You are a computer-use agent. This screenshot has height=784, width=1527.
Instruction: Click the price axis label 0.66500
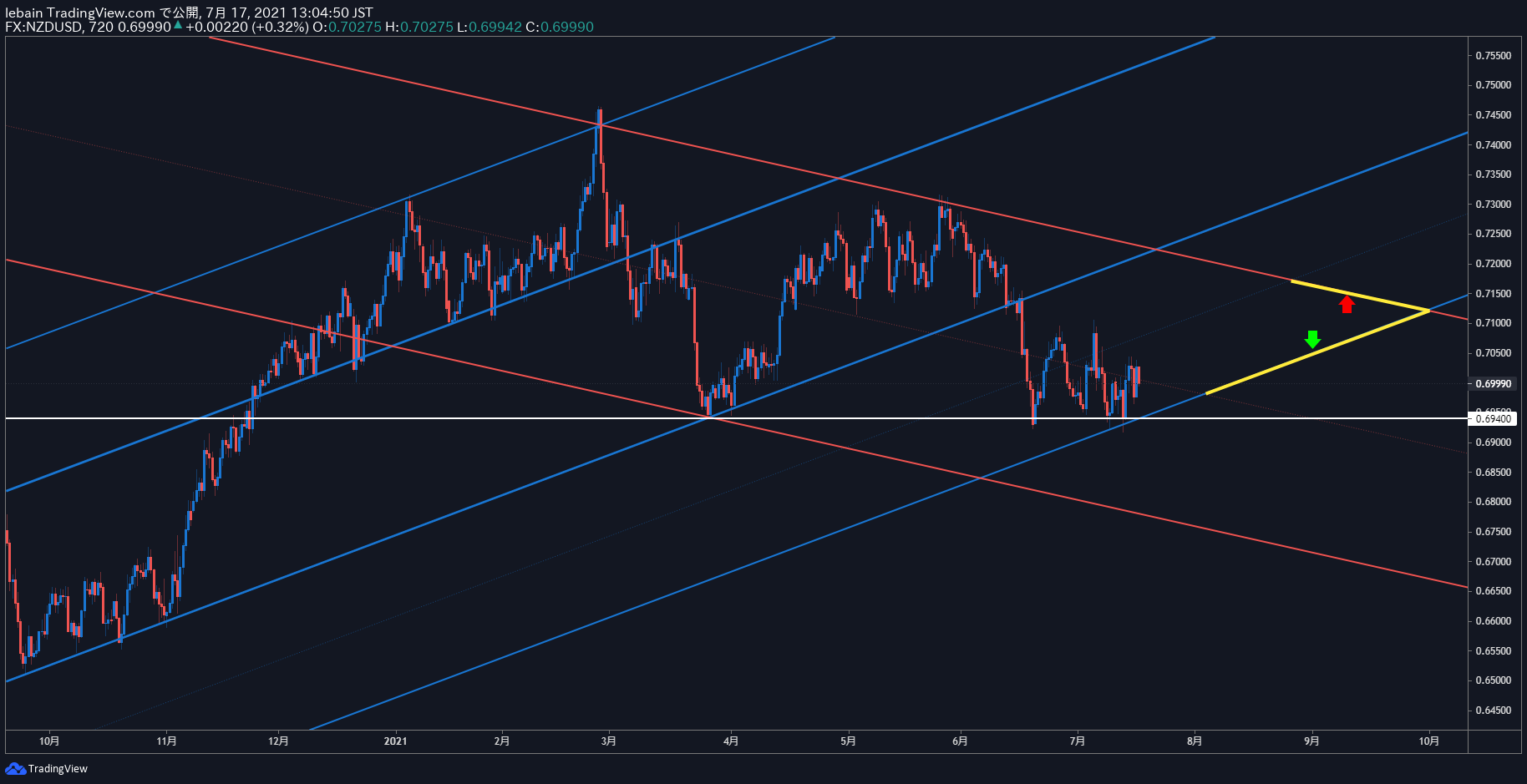[1494, 591]
